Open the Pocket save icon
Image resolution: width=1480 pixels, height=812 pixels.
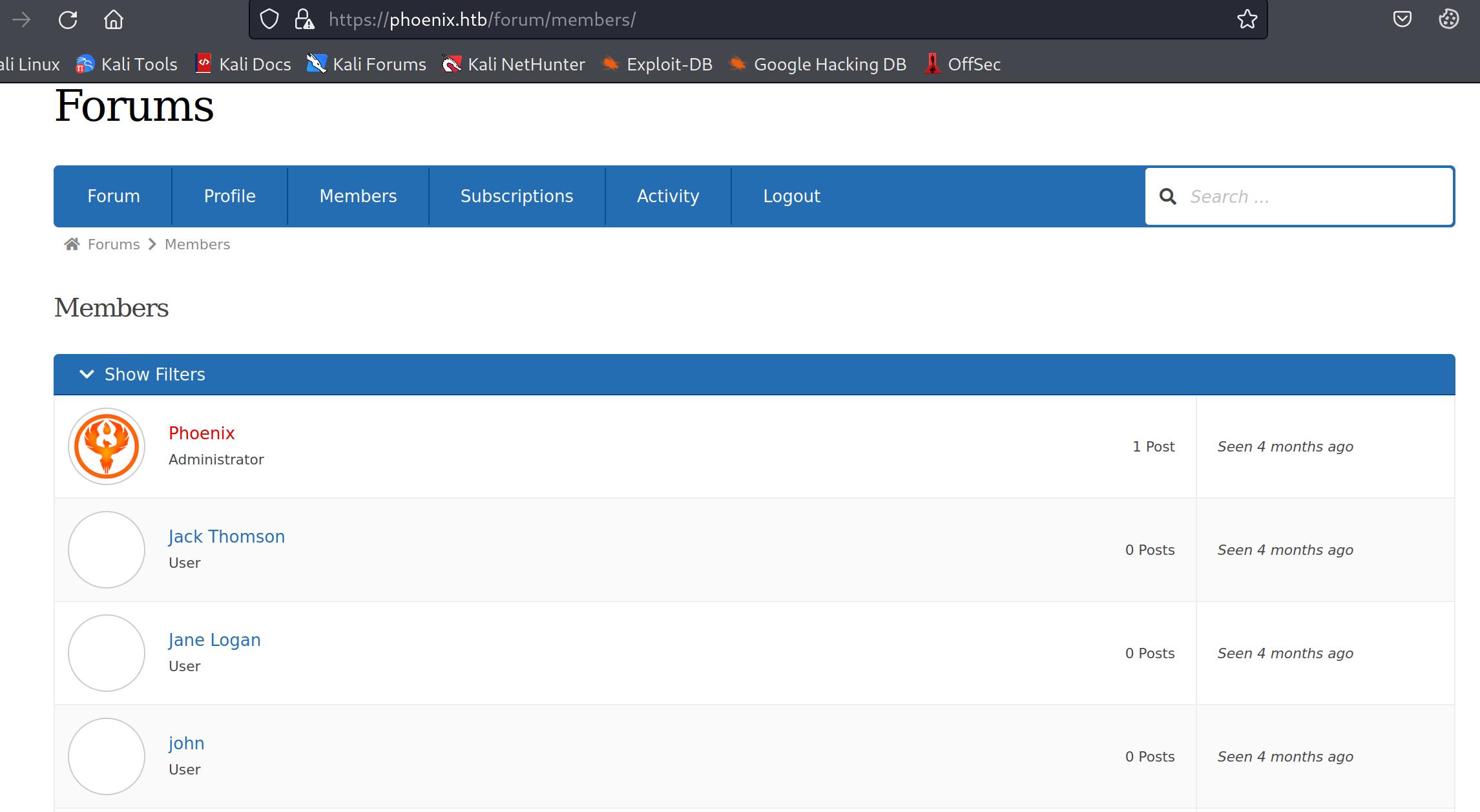click(1402, 19)
